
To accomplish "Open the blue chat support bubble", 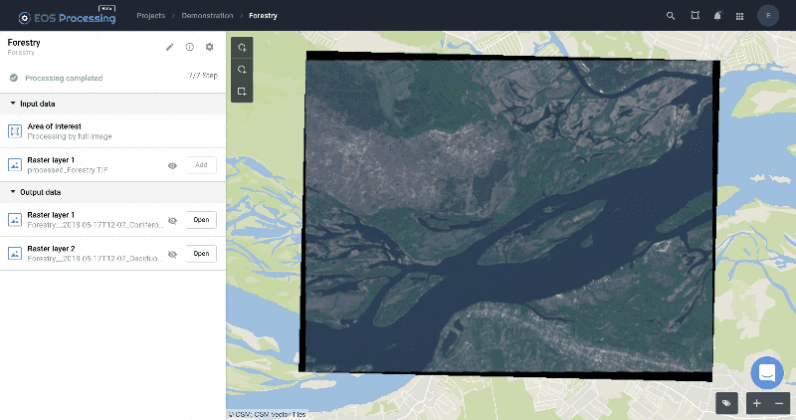I will pyautogui.click(x=767, y=372).
